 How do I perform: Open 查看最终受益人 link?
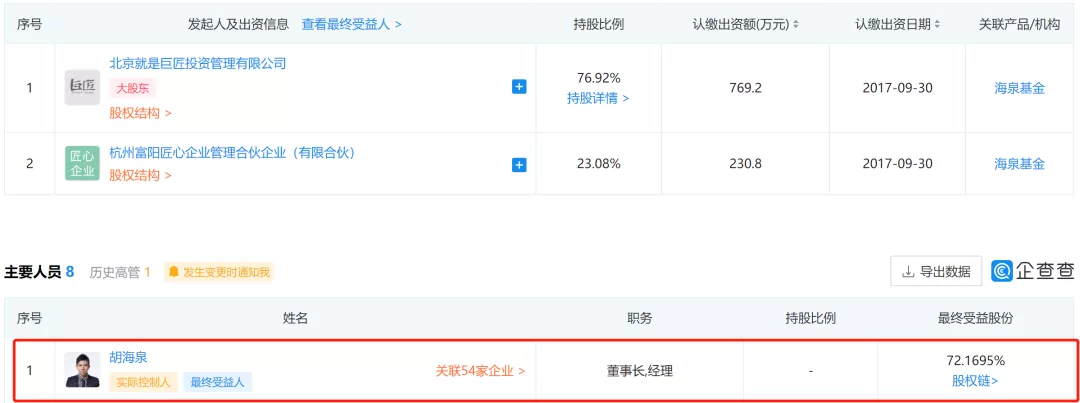click(x=351, y=24)
